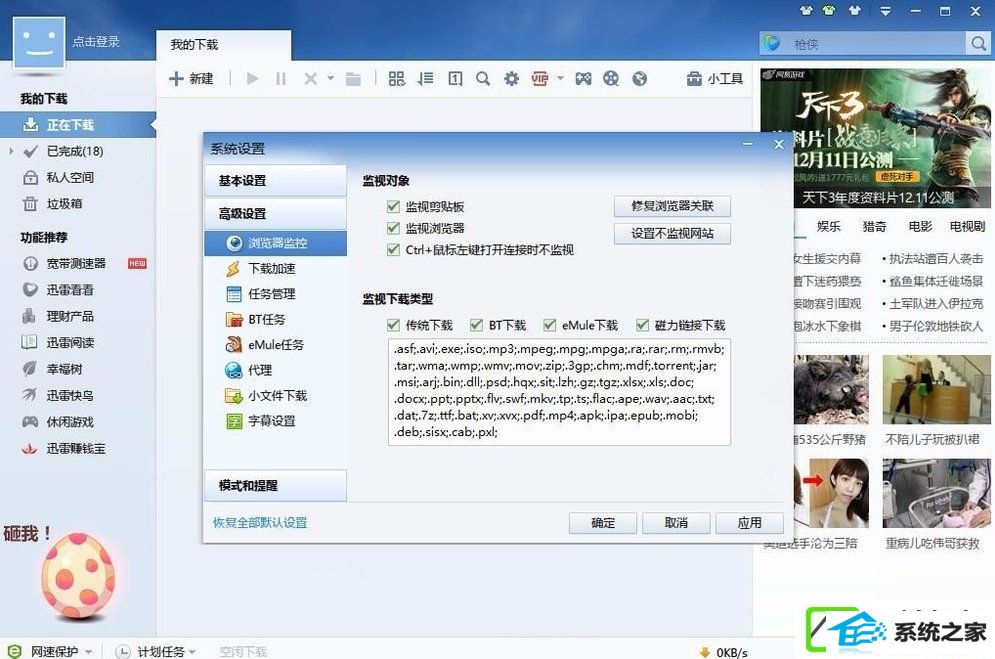Click the New task plus icon
Screen dimensions: 995x659
pyautogui.click(x=176, y=79)
